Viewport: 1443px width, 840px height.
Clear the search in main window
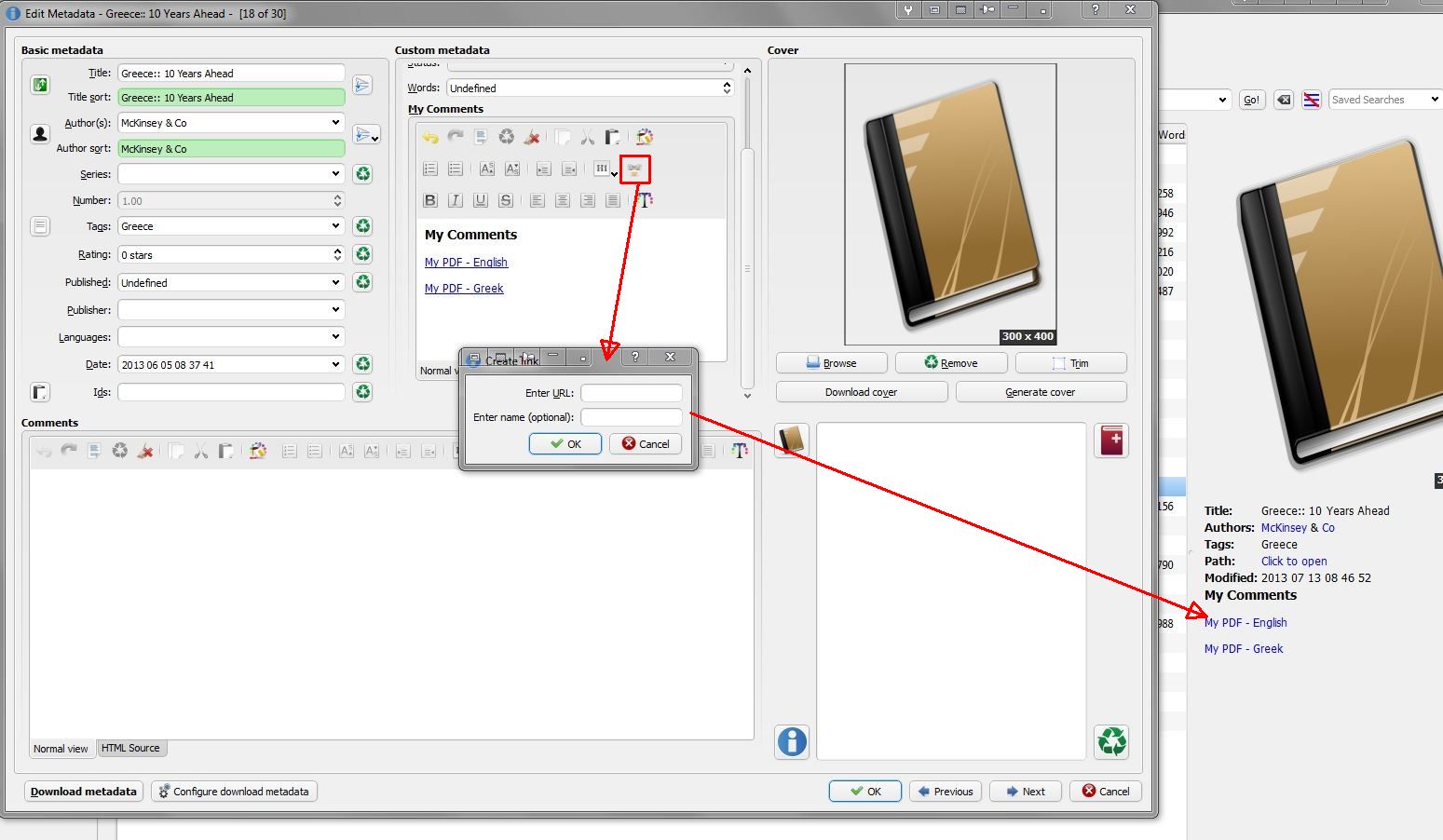pyautogui.click(x=1284, y=100)
